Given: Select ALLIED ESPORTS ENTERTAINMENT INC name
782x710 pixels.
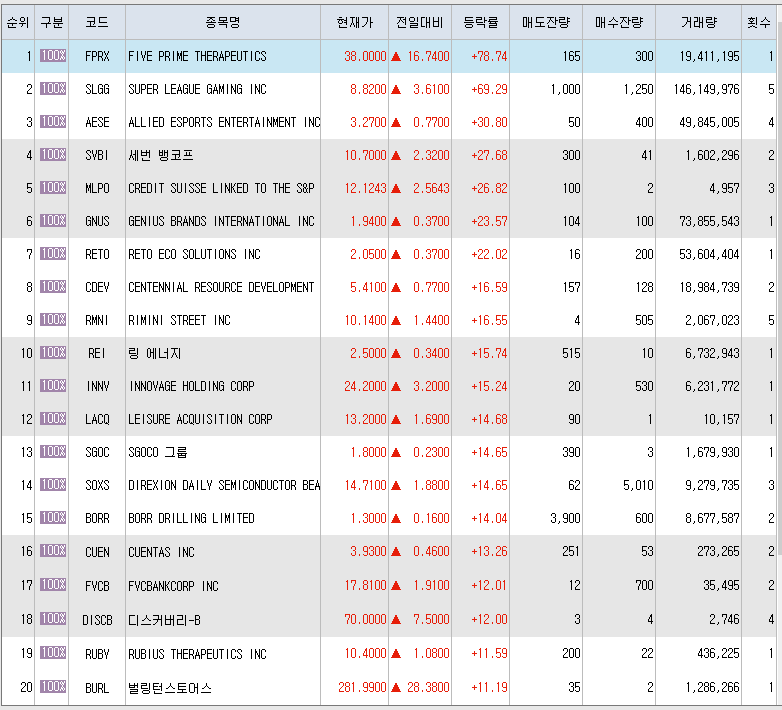Looking at the screenshot, I should pyautogui.click(x=224, y=122).
